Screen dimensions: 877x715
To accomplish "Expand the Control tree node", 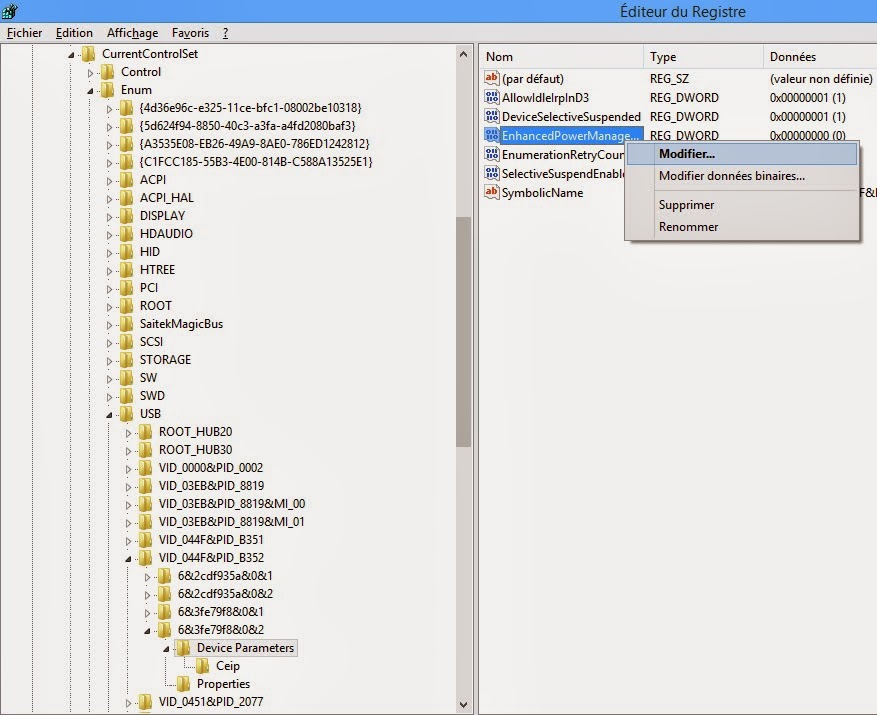I will (x=90, y=73).
